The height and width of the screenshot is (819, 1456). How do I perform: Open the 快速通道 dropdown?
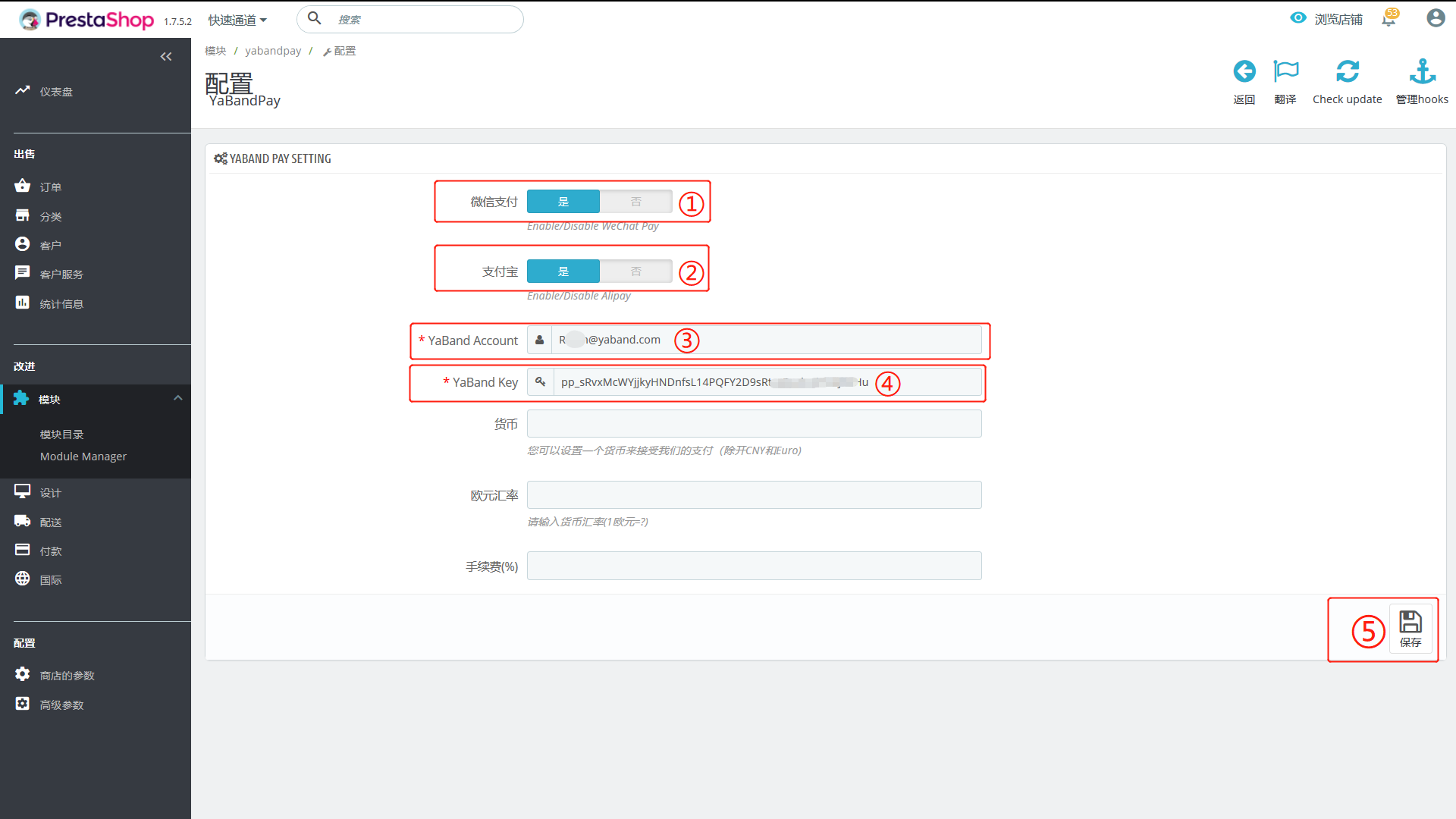[x=237, y=20]
